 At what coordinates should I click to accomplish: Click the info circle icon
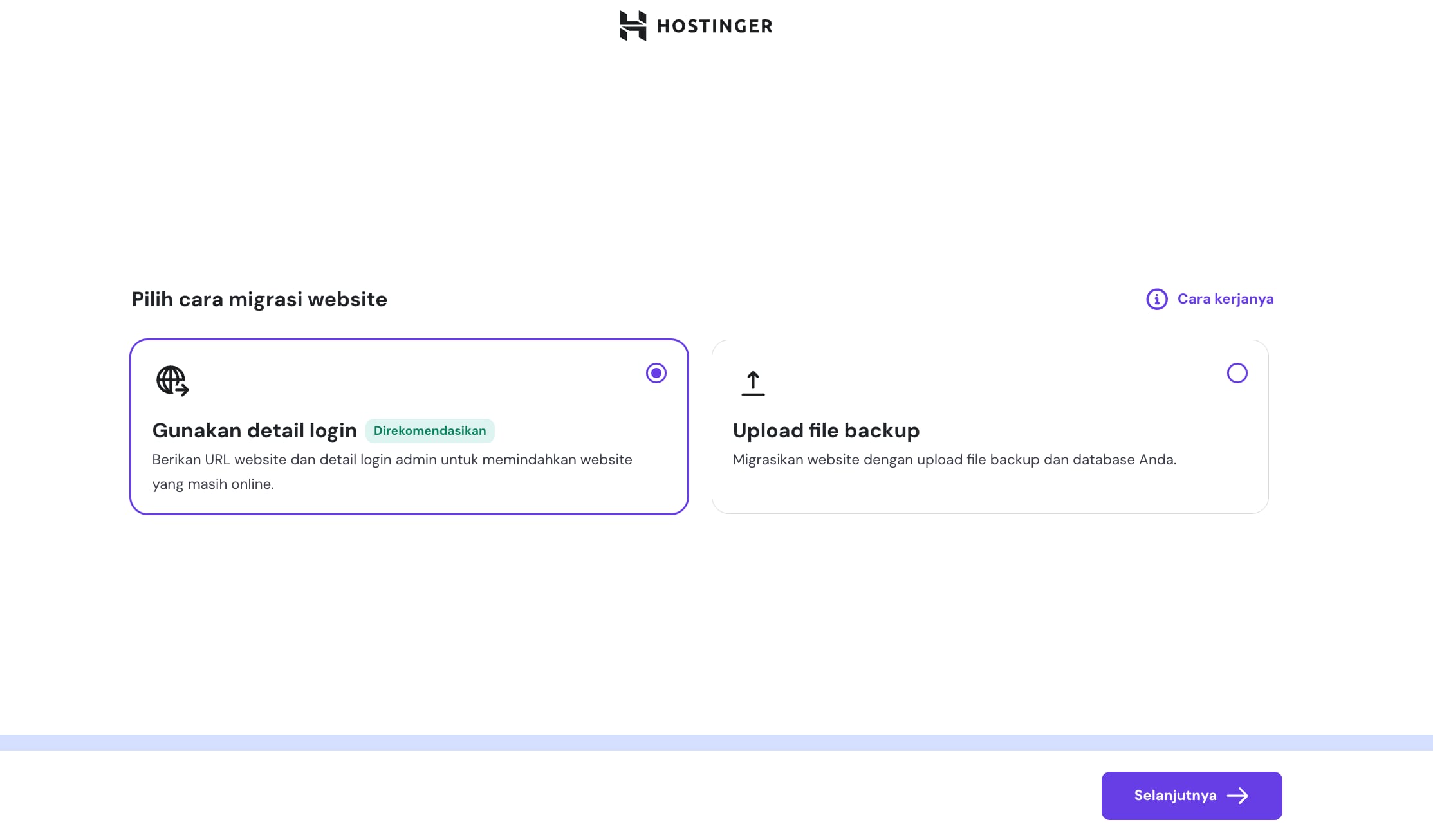click(1156, 299)
